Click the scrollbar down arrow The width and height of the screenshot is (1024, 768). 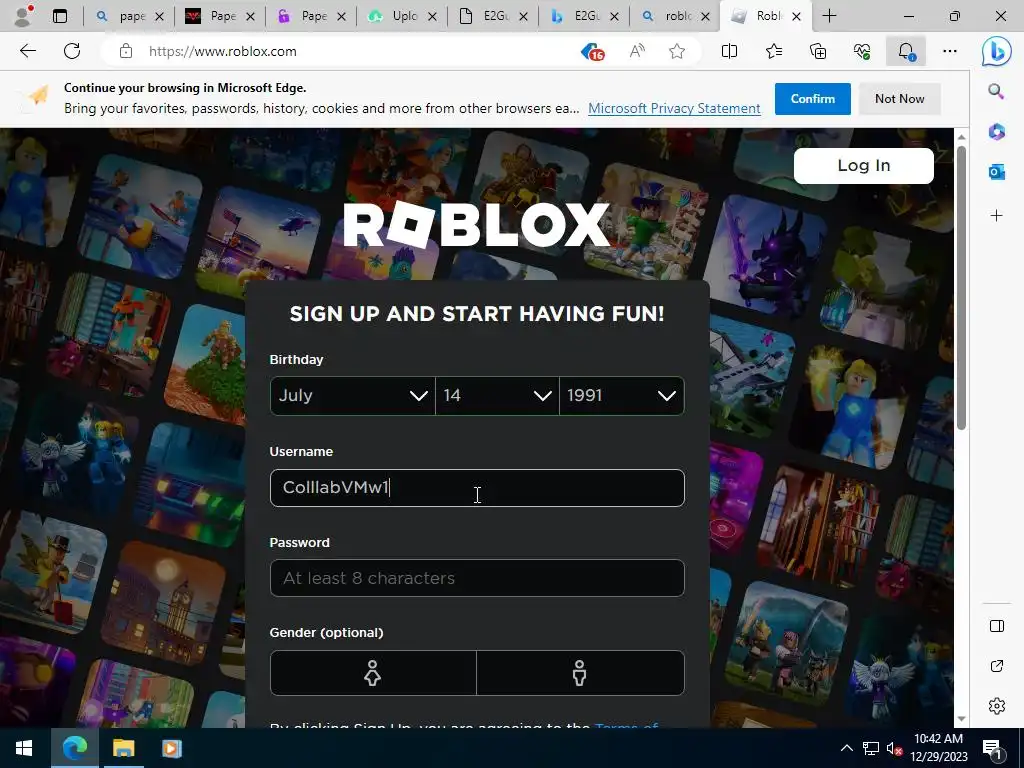pyautogui.click(x=961, y=719)
